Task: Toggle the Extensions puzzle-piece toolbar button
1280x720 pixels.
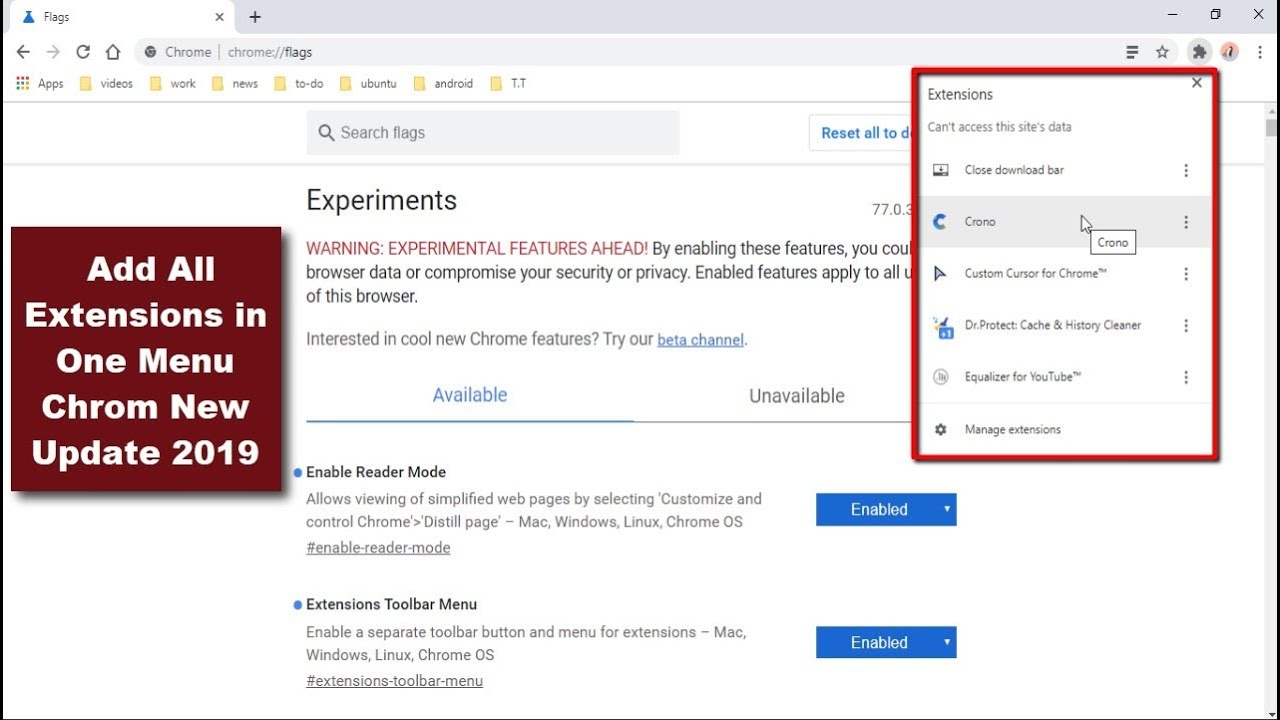Action: pos(1199,52)
